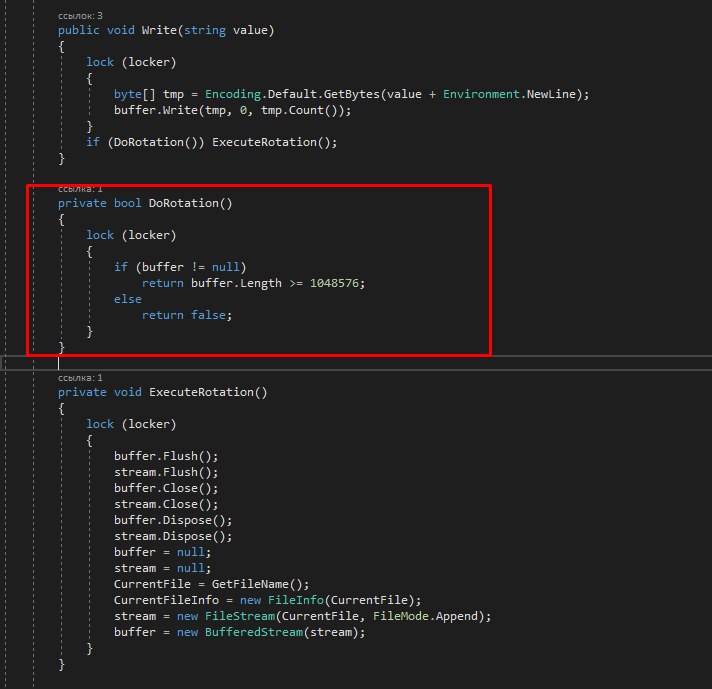Click the stream.Close(); line

[x=166, y=504]
